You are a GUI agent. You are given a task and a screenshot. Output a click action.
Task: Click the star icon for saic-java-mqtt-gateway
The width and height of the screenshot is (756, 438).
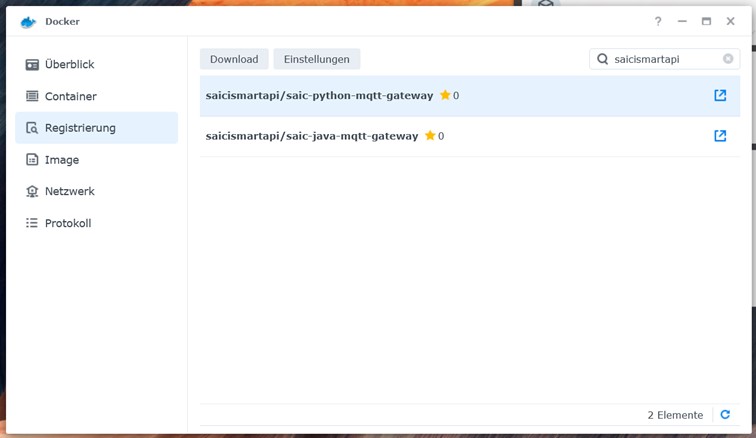430,136
